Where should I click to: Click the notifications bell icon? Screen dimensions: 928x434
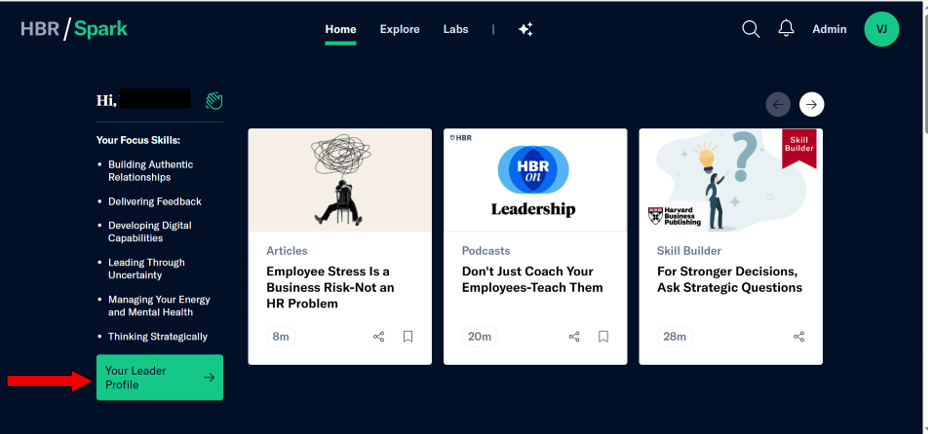pyautogui.click(x=786, y=29)
